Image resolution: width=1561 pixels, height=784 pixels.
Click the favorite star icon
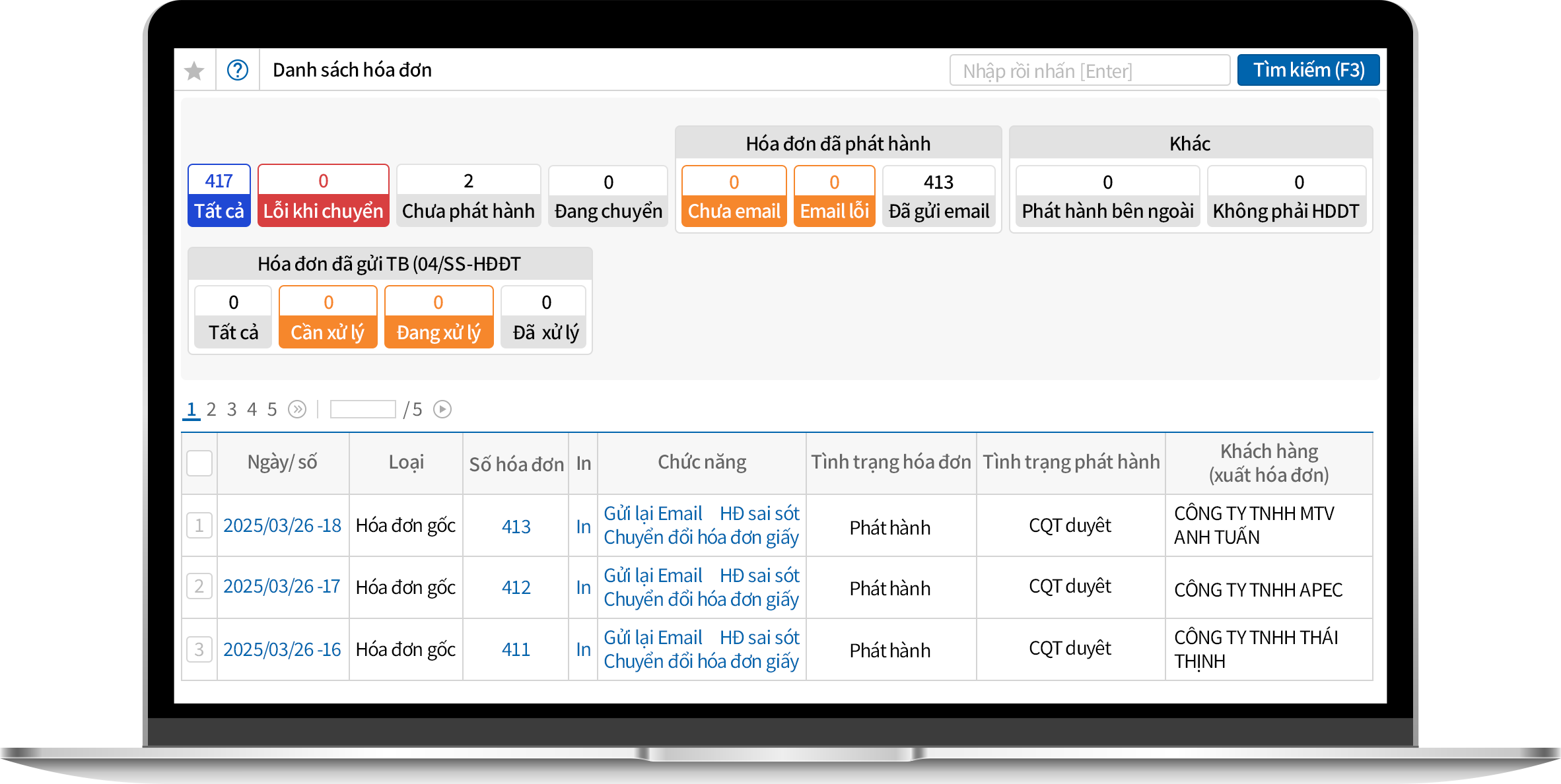point(194,71)
